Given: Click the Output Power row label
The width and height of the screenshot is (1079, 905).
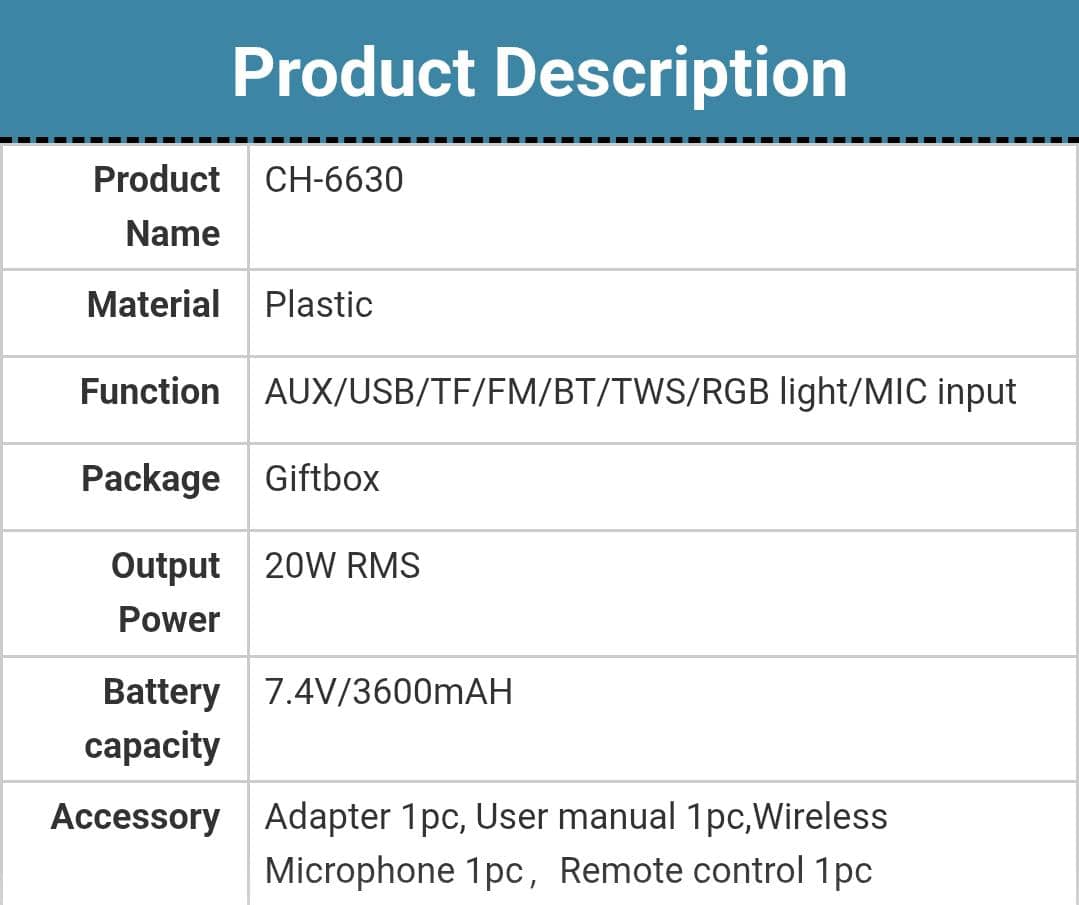Looking at the screenshot, I should pyautogui.click(x=166, y=592).
